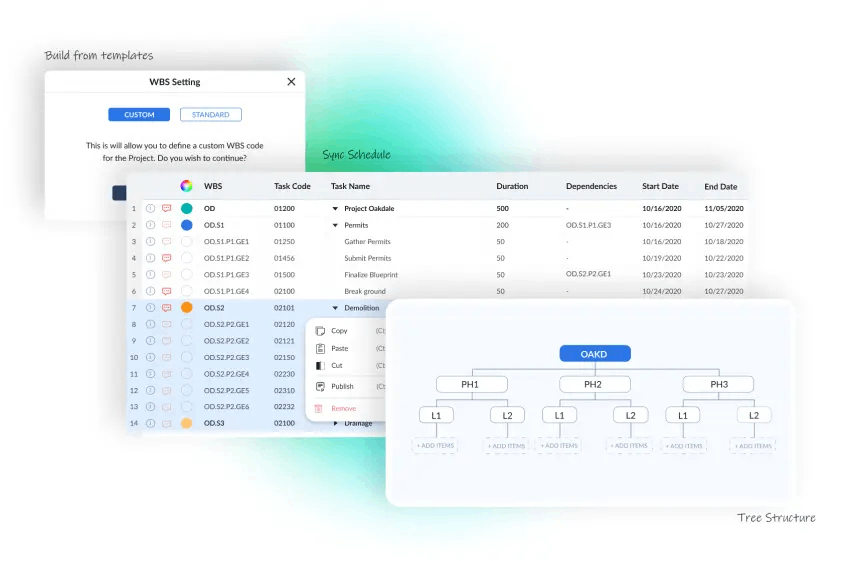Click the End Date column header
Image resolution: width=860 pixels, height=561 pixels.
click(x=721, y=186)
